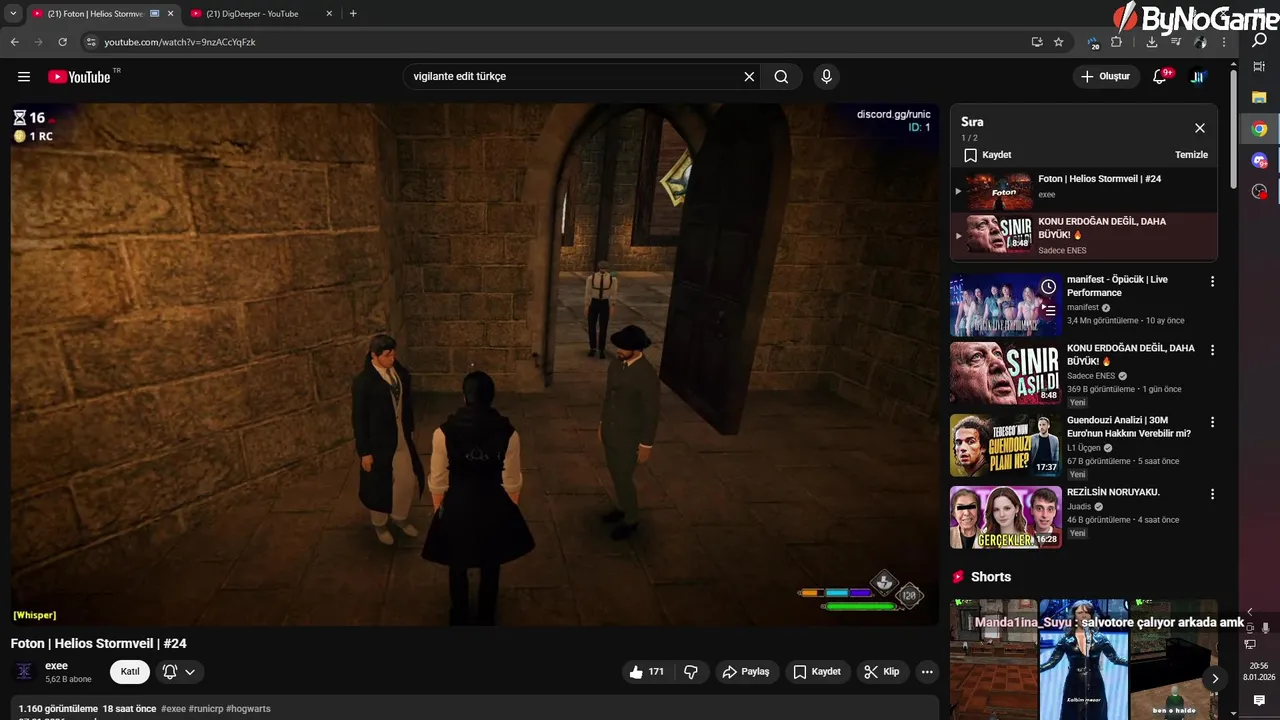The height and width of the screenshot is (720, 1280).
Task: Go back in browser history
Action: (x=15, y=42)
